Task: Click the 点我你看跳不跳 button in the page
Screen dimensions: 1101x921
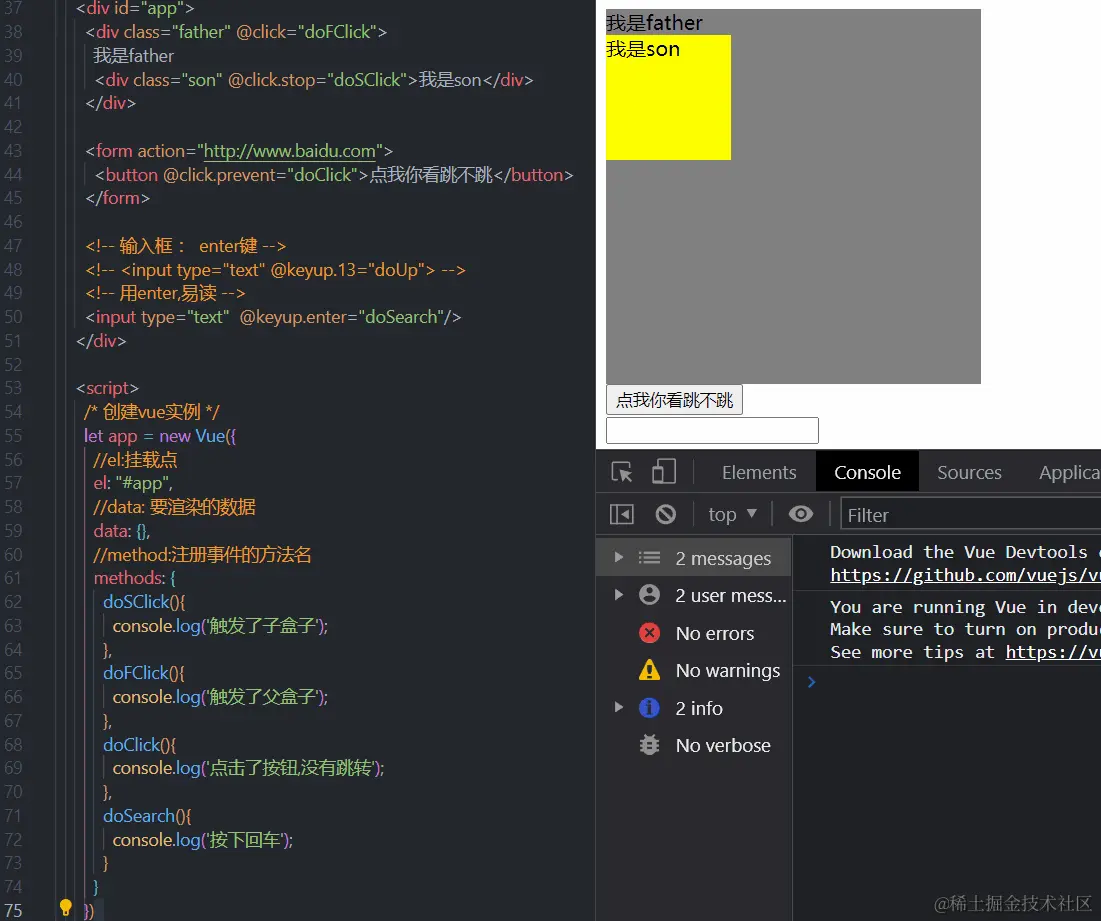Action: (674, 400)
